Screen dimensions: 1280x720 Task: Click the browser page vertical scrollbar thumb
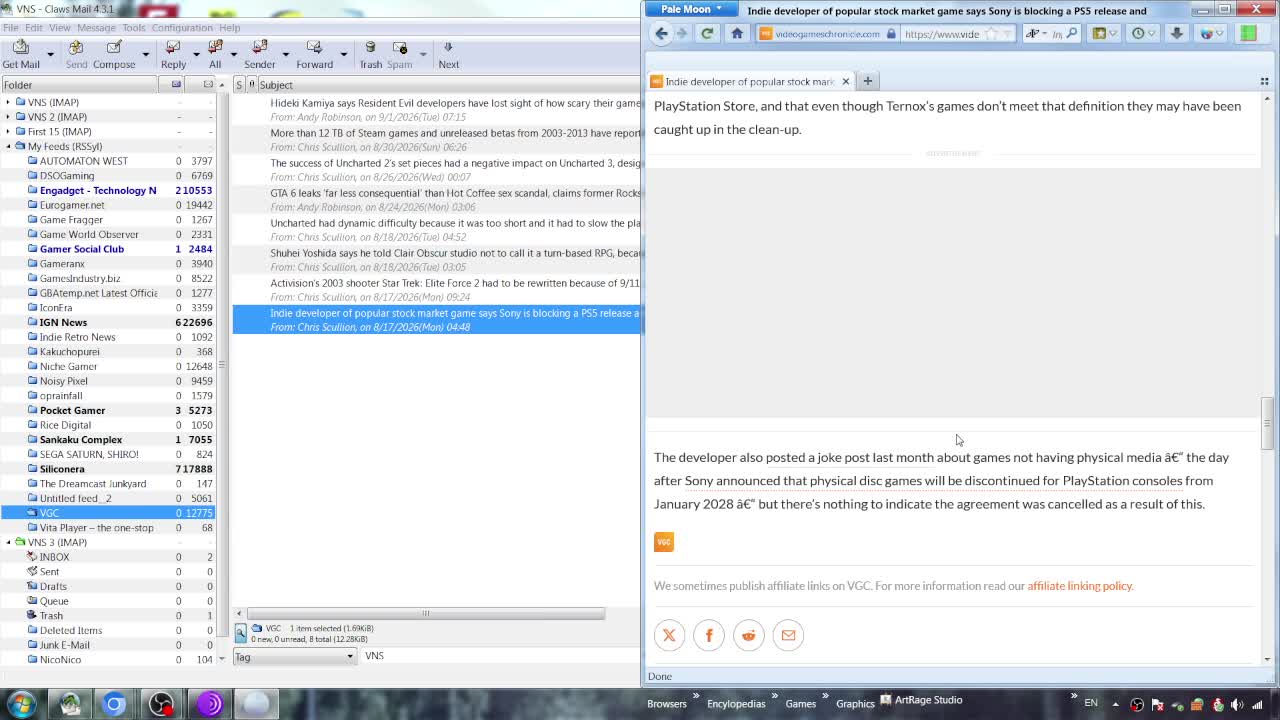point(1267,424)
